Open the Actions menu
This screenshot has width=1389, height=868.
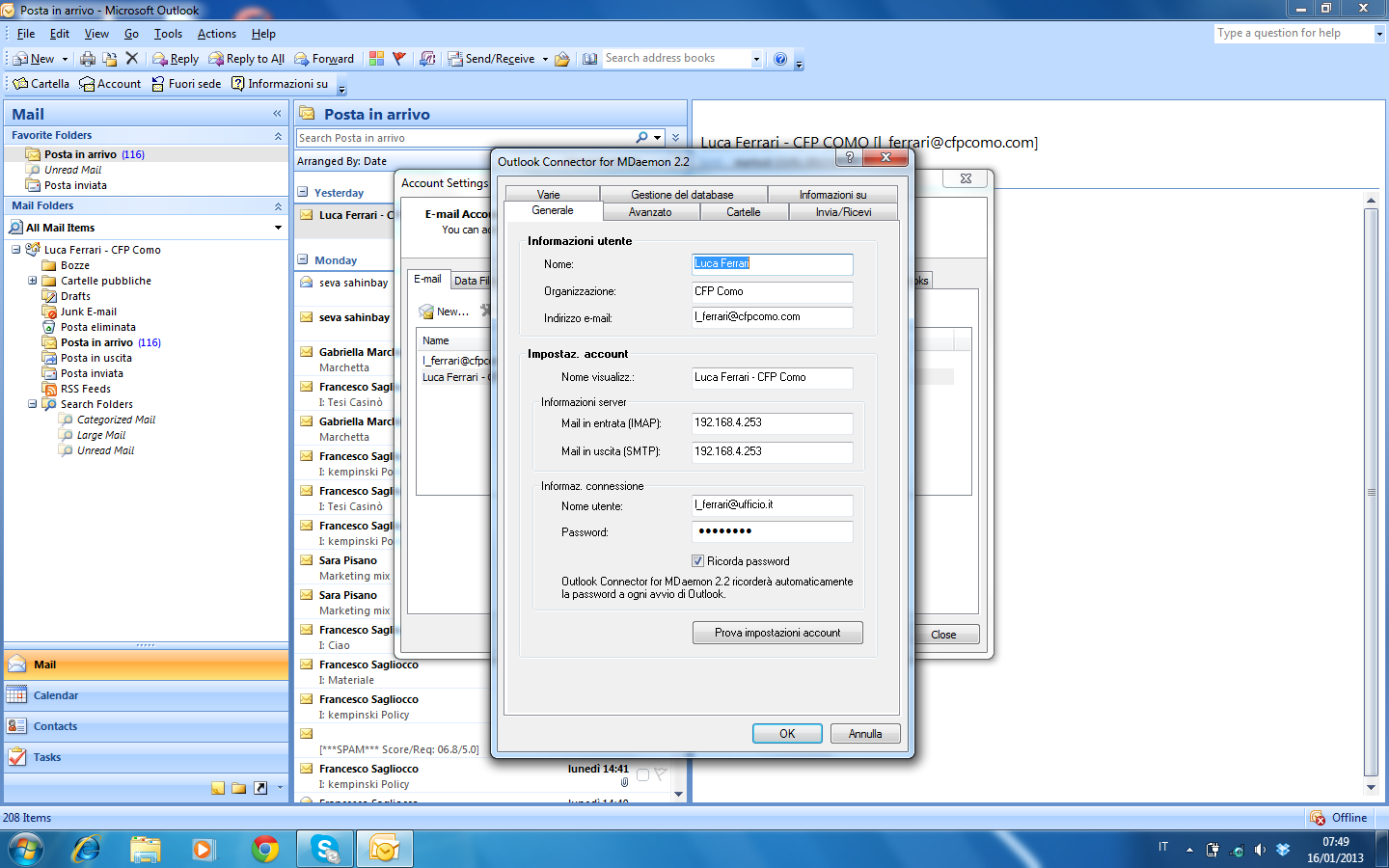[x=217, y=34]
